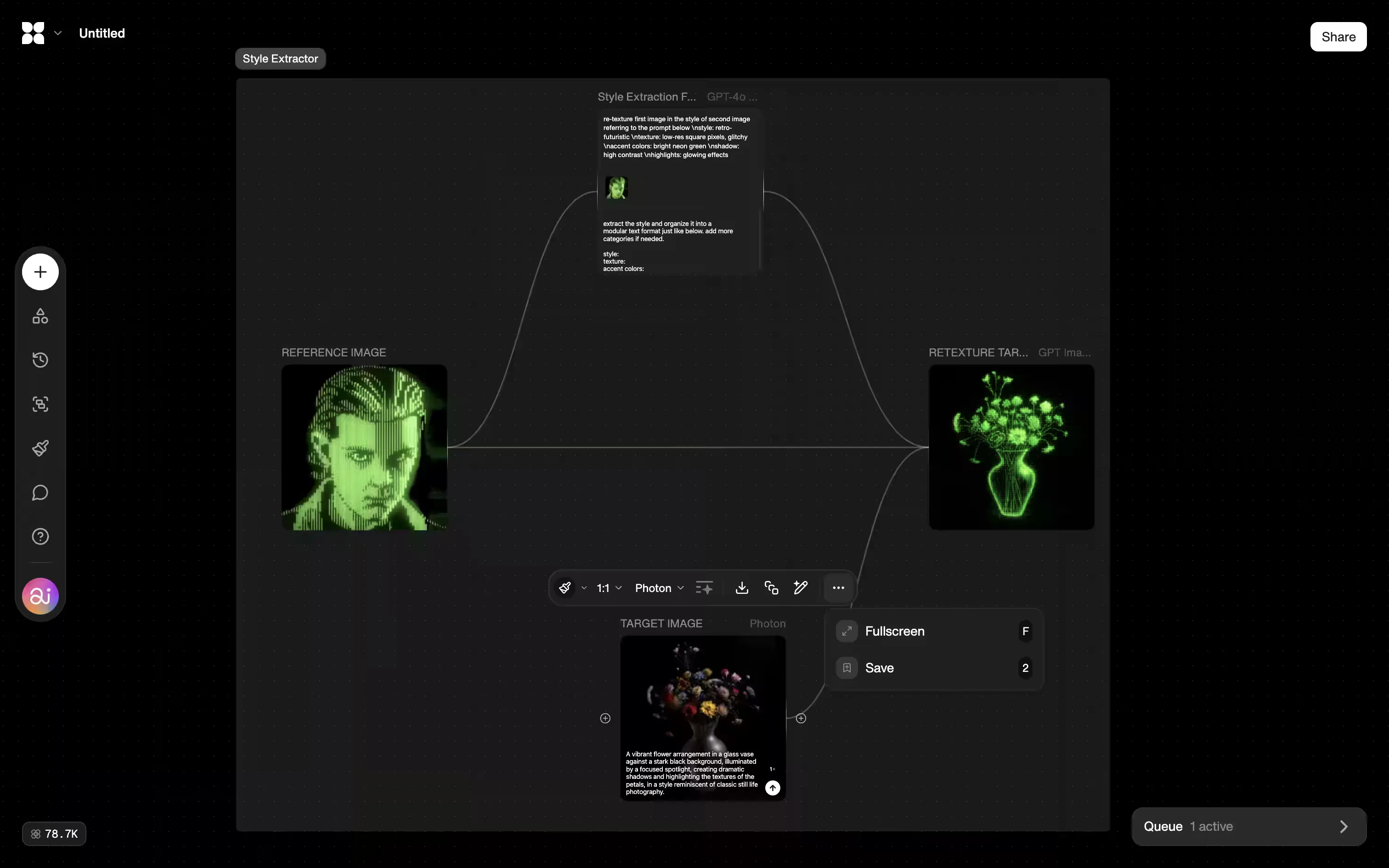The height and width of the screenshot is (868, 1389).
Task: Click the brush tool in left sidebar
Action: [40, 448]
